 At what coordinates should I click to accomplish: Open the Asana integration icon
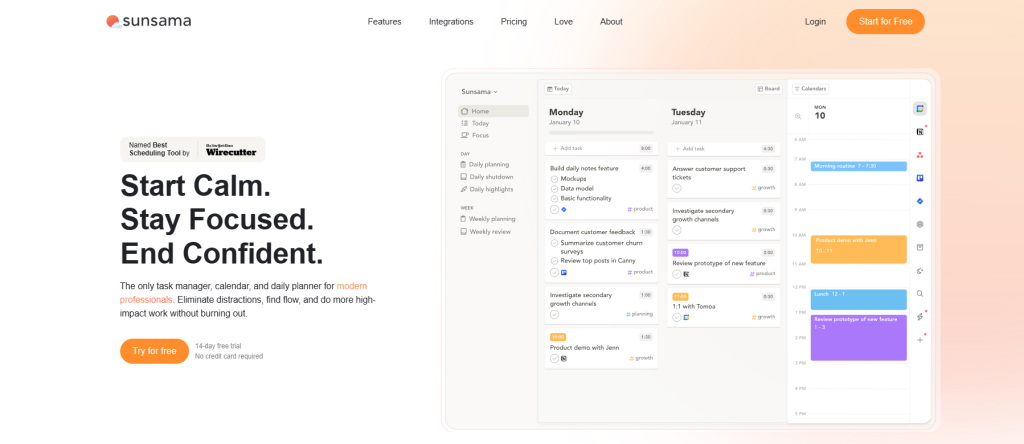pyautogui.click(x=919, y=155)
